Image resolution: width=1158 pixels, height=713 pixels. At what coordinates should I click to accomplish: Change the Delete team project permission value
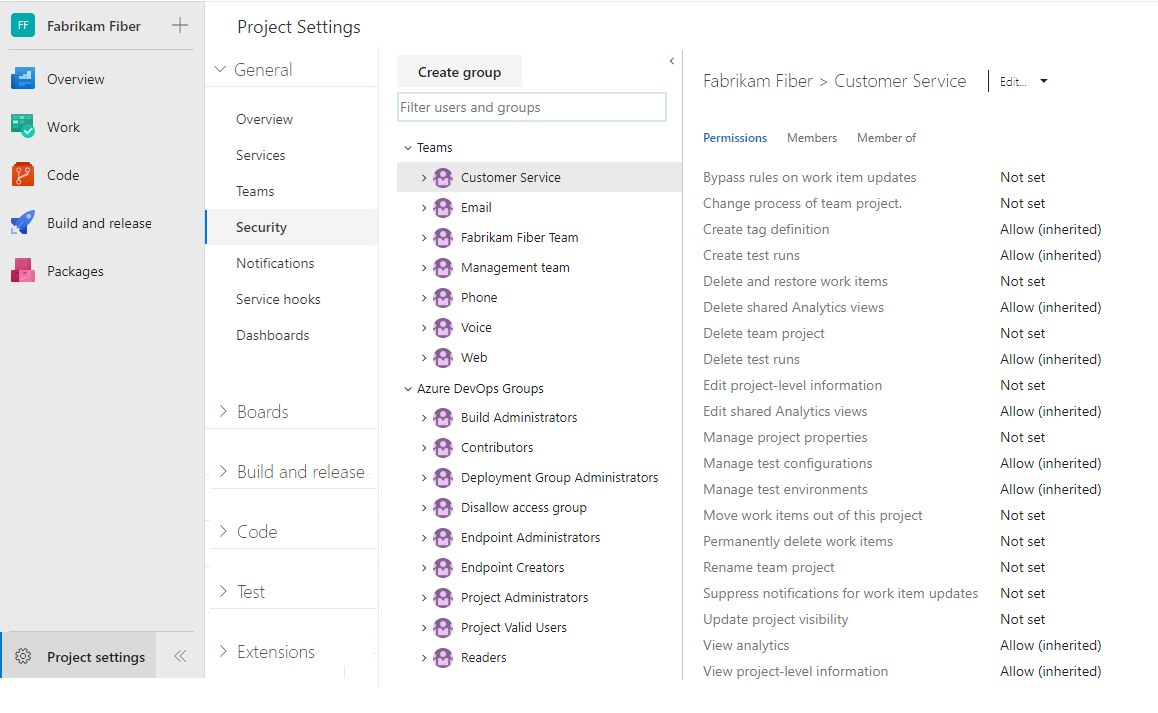[x=1022, y=333]
